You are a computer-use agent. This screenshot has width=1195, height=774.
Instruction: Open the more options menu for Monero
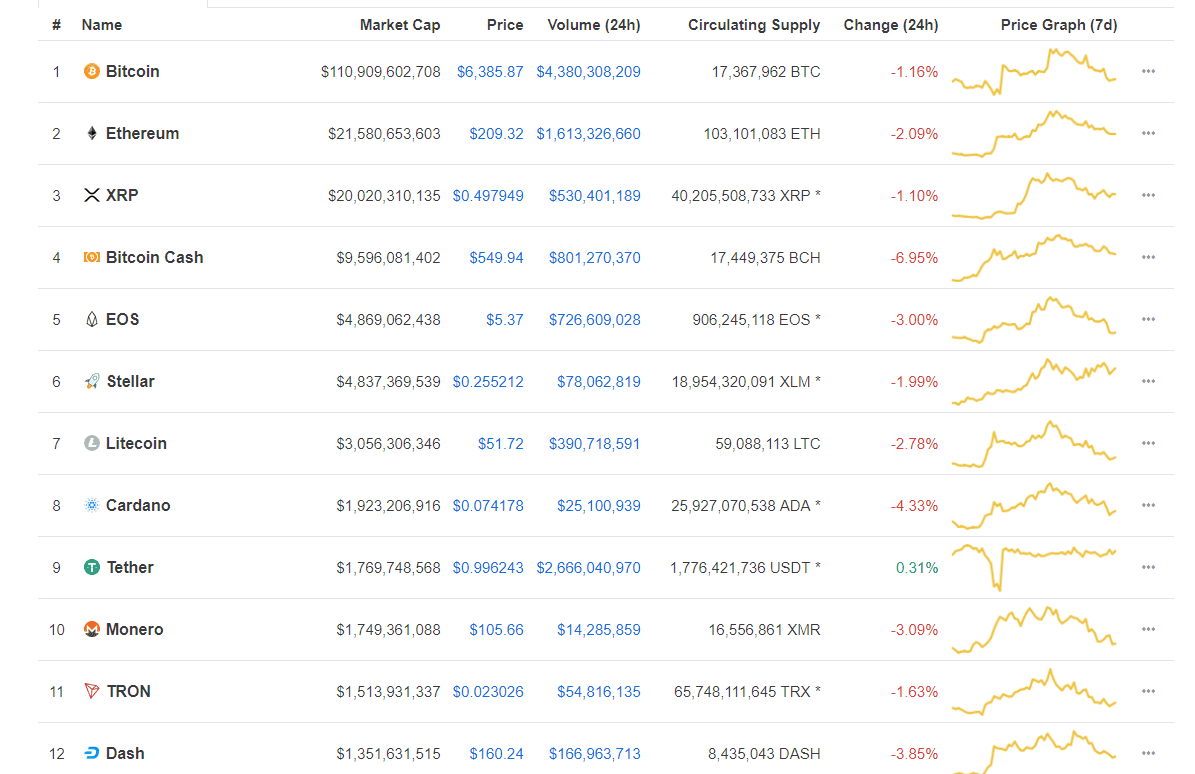pos(1149,629)
